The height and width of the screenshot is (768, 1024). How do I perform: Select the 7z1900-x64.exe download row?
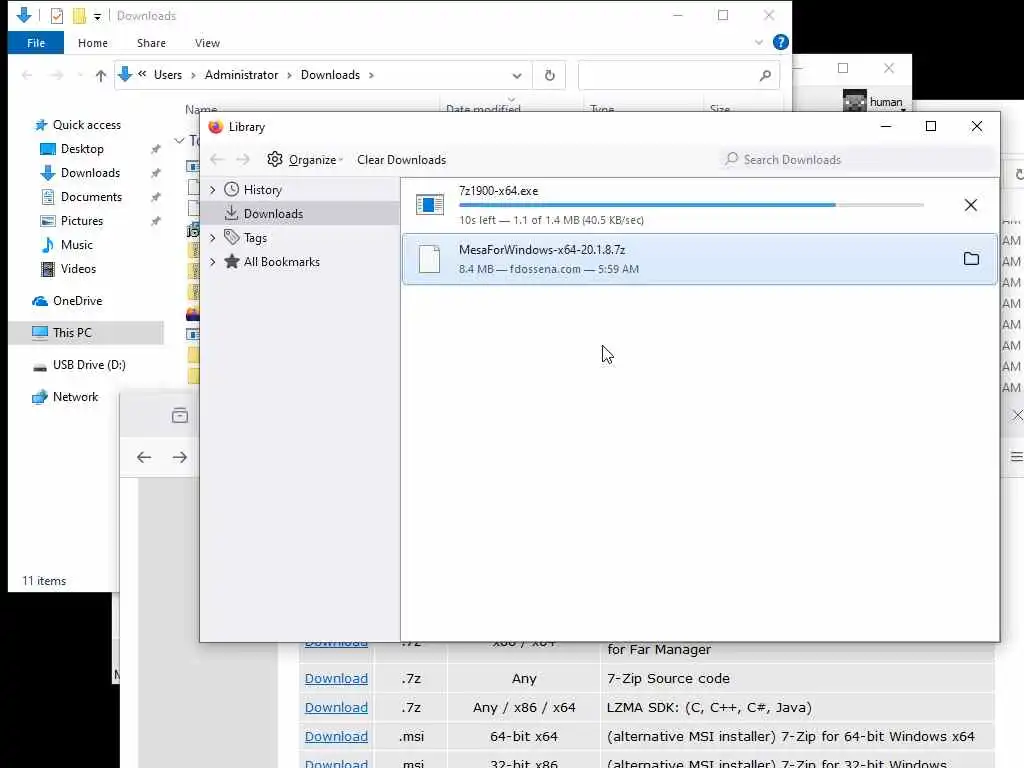(699, 205)
